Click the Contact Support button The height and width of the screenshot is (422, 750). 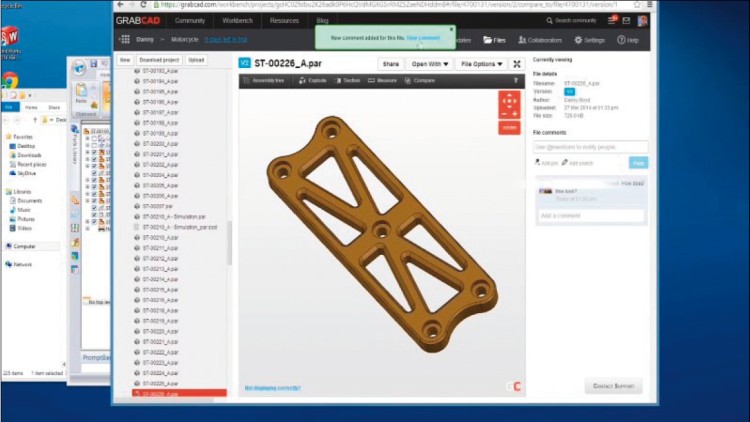[x=613, y=386]
